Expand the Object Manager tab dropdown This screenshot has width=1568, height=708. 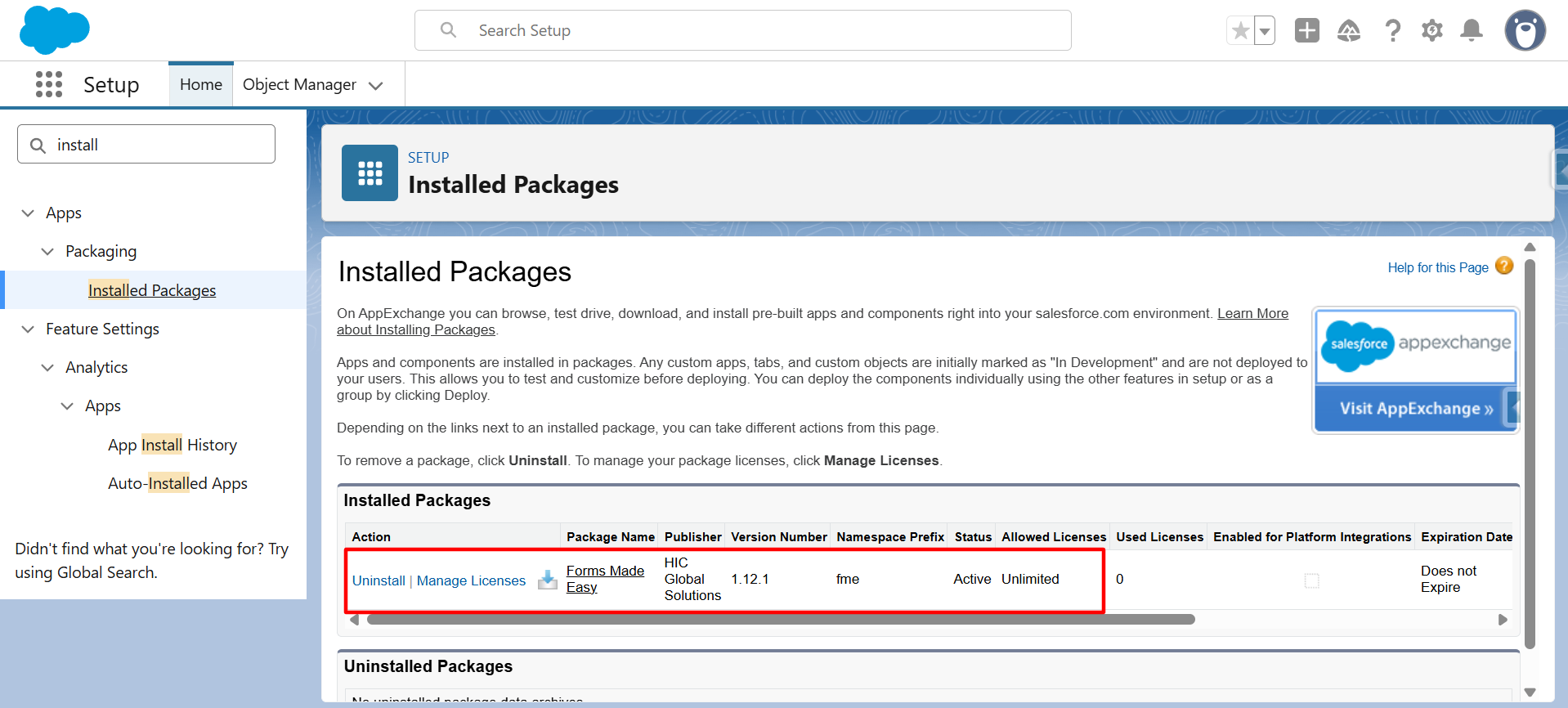pyautogui.click(x=376, y=86)
